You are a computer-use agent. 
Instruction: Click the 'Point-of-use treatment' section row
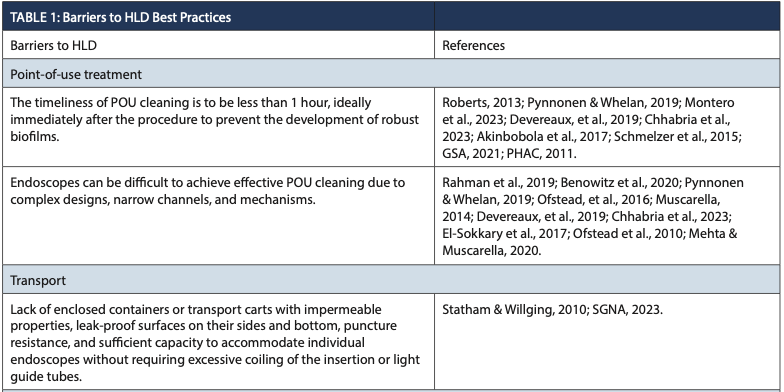pos(391,74)
